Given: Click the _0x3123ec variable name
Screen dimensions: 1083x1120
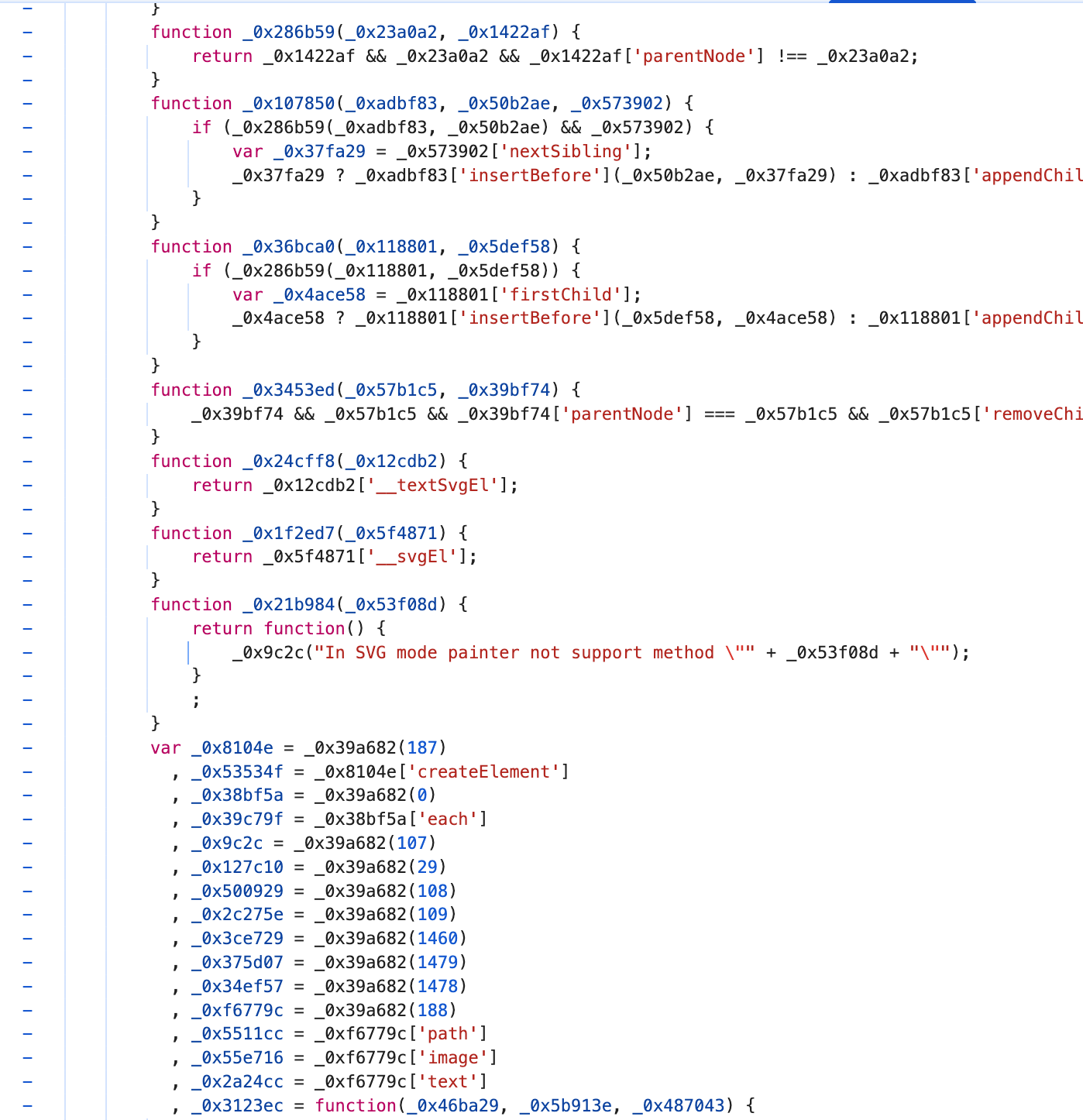Looking at the screenshot, I should (237, 1106).
